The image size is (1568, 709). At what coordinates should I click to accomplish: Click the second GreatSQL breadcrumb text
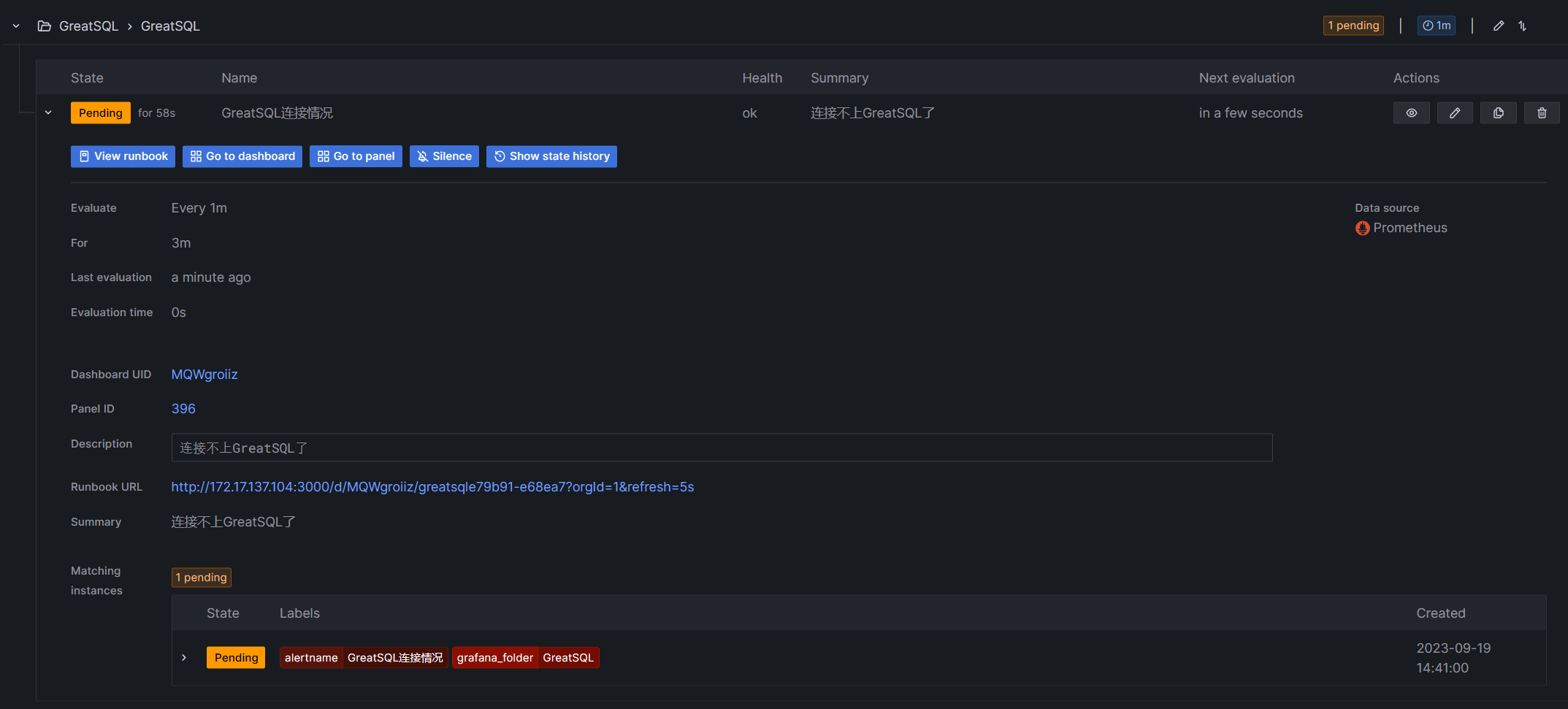pos(170,26)
